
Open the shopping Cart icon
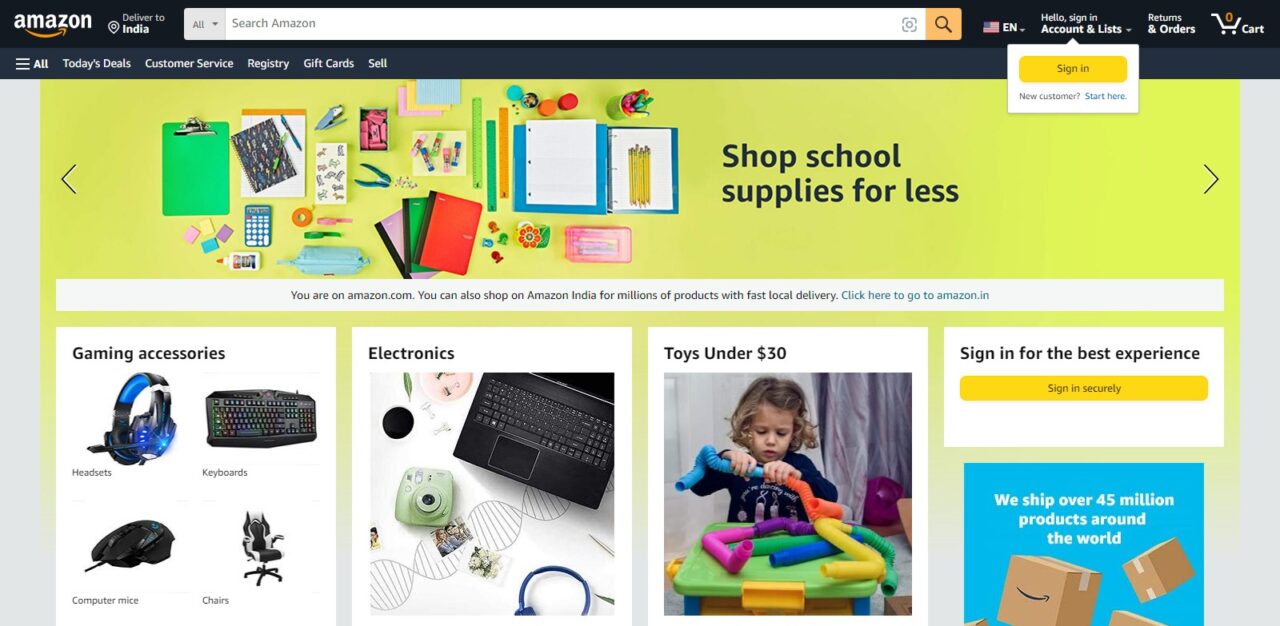click(1237, 23)
